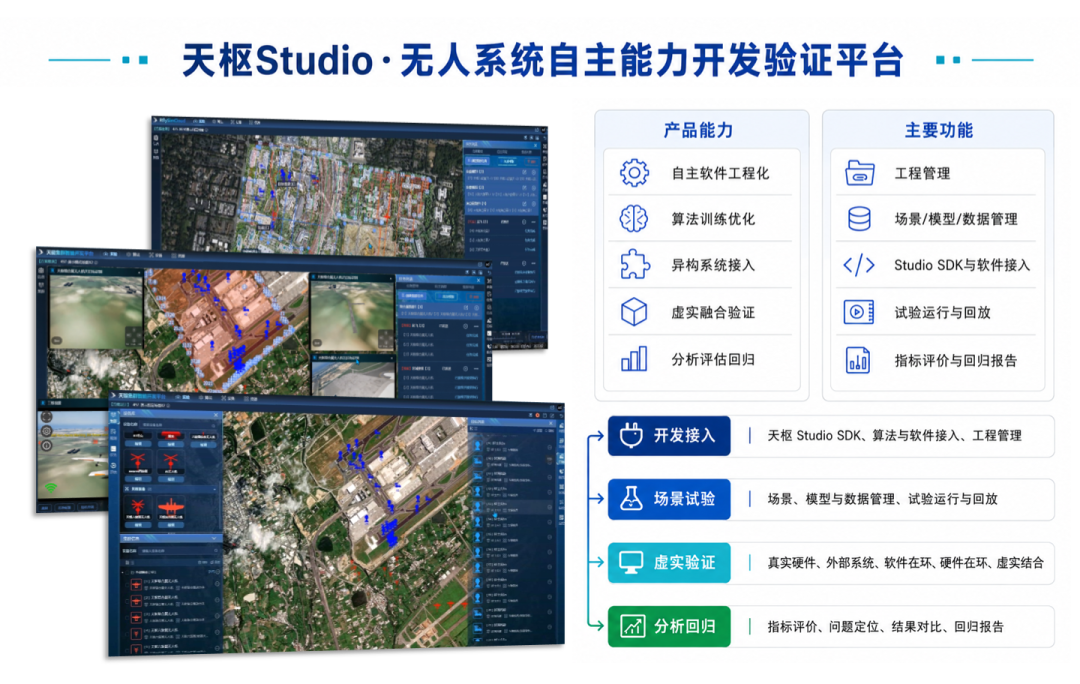Click the 算法训练优化 label
Image resolution: width=1080 pixels, height=684 pixels.
coord(713,219)
